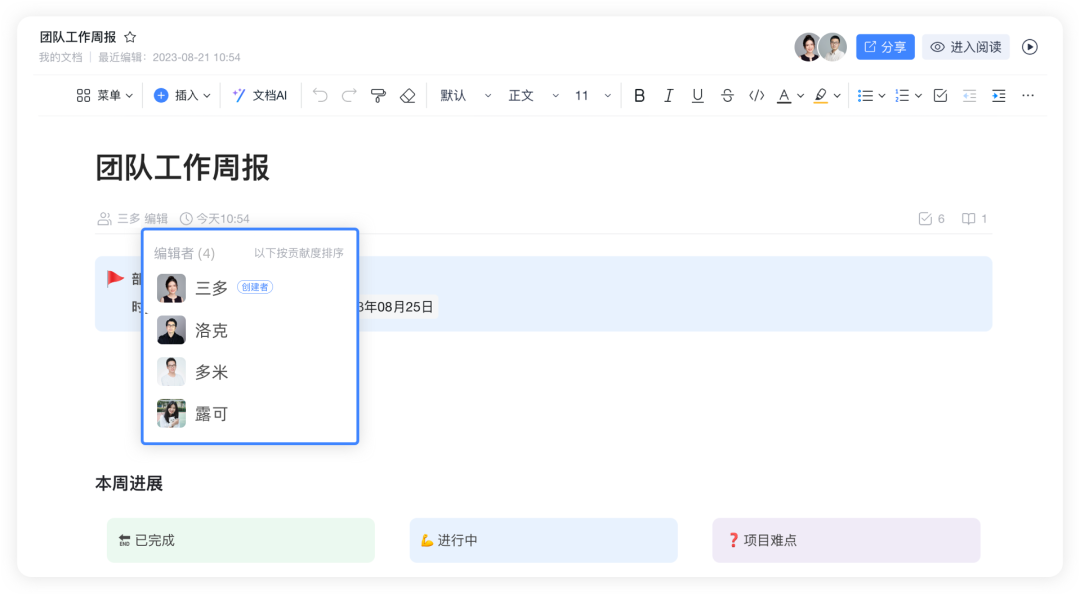This screenshot has width=1080, height=595.
Task: Insert inline code with the code icon
Action: [757, 96]
